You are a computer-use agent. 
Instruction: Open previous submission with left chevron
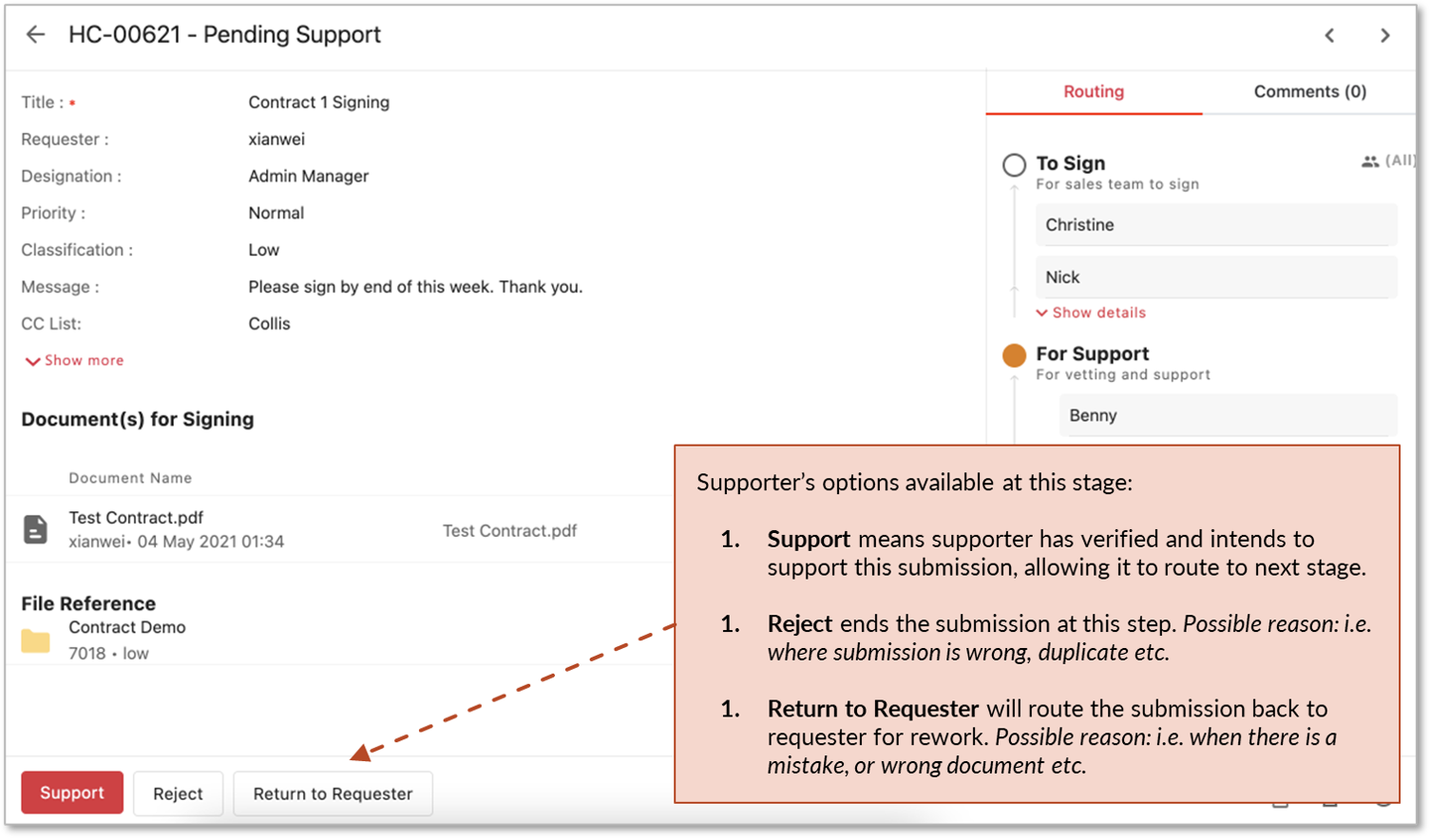pyautogui.click(x=1329, y=36)
